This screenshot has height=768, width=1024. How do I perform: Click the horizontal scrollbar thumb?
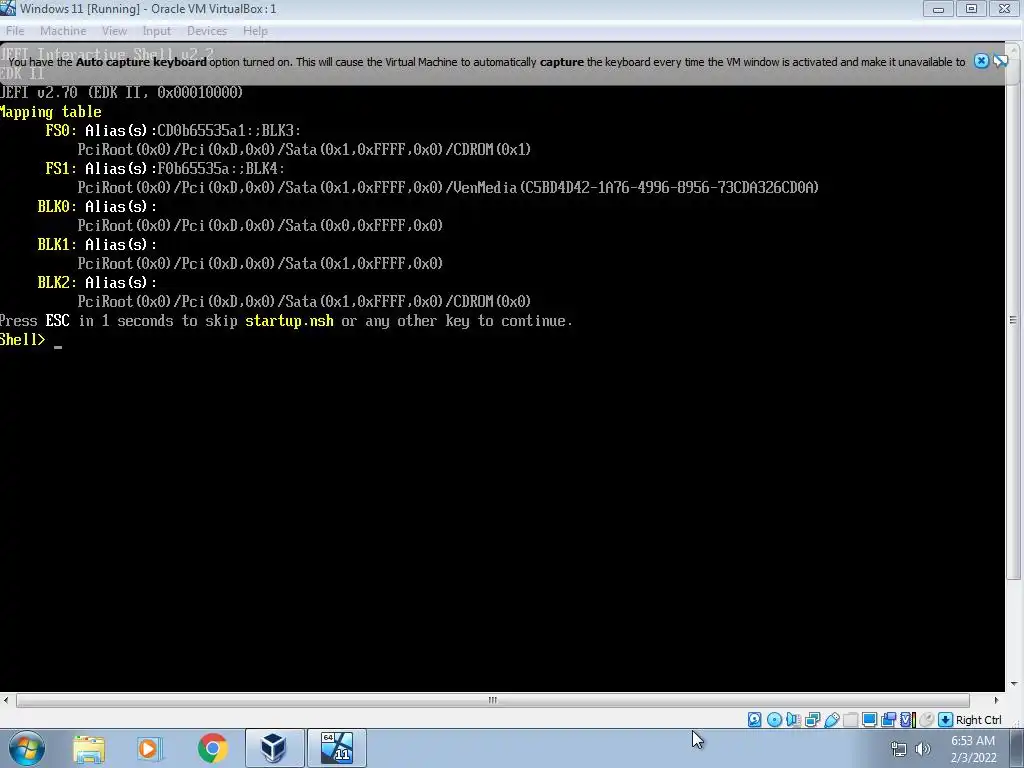pyautogui.click(x=492, y=700)
